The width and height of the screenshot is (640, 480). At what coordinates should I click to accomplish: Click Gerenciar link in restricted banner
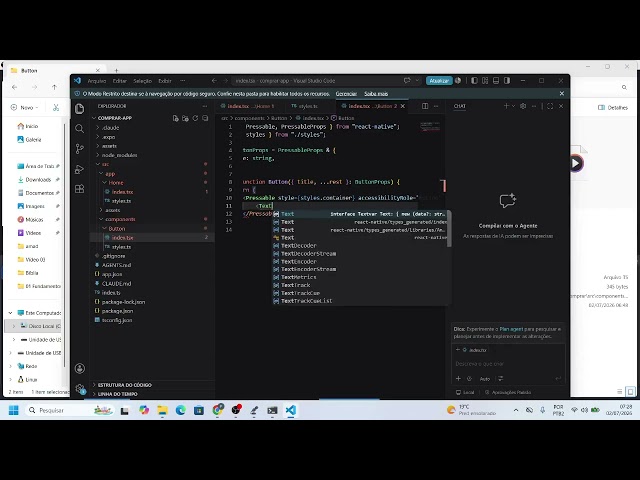346,94
